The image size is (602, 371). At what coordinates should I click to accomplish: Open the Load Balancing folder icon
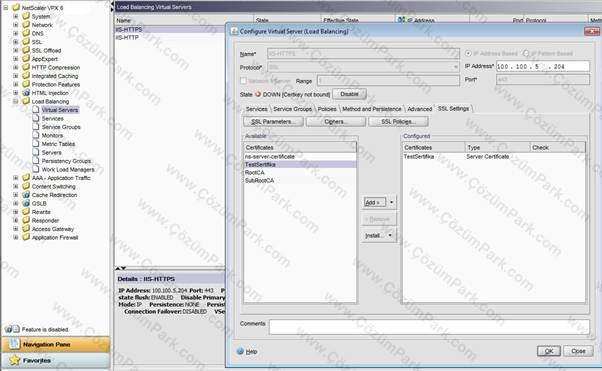click(26, 101)
